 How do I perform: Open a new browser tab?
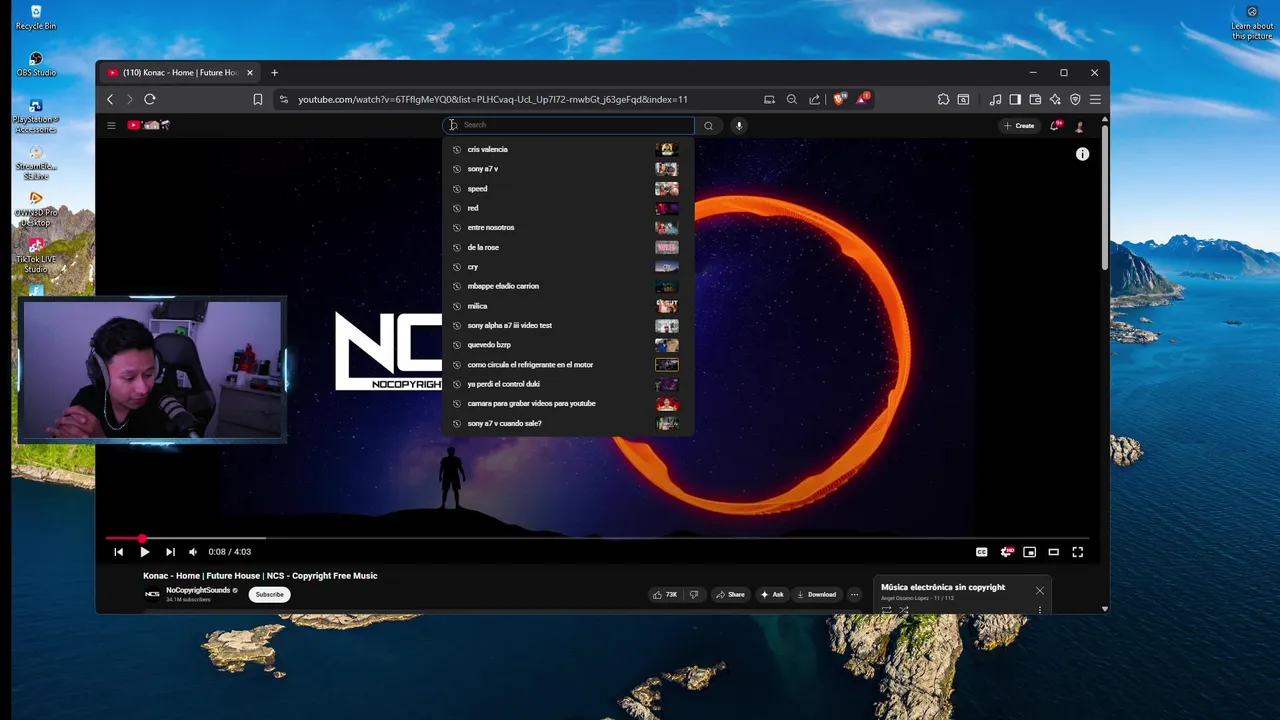click(274, 72)
